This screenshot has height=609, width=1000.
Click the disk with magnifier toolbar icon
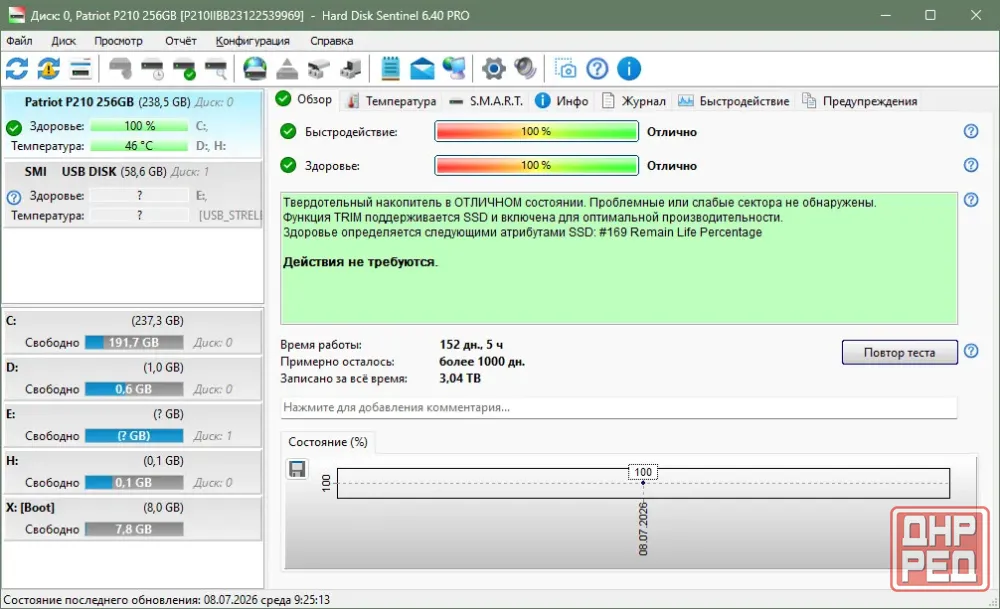pos(216,69)
